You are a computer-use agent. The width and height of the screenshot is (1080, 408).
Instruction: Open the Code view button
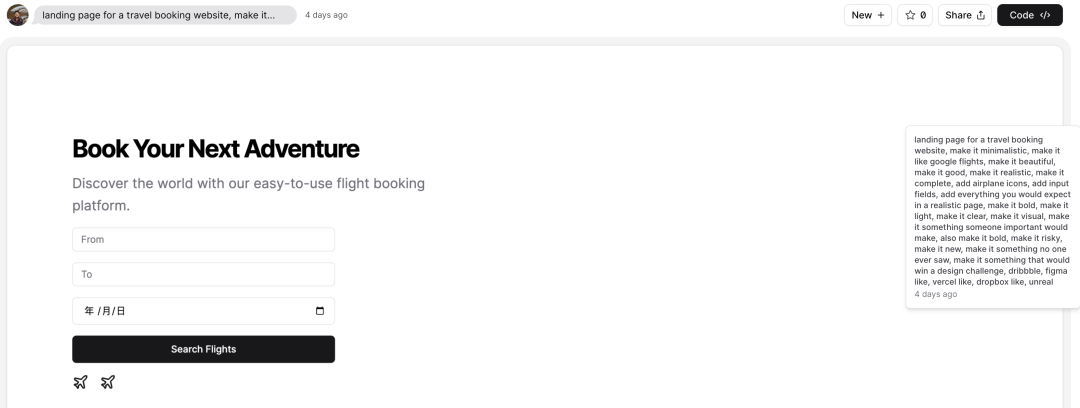coord(1030,15)
